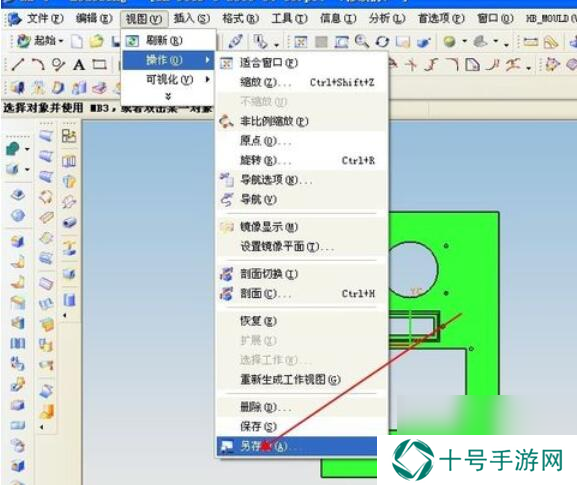Expand hidden view menu items chevron
Image resolution: width=577 pixels, height=485 pixels.
168,96
